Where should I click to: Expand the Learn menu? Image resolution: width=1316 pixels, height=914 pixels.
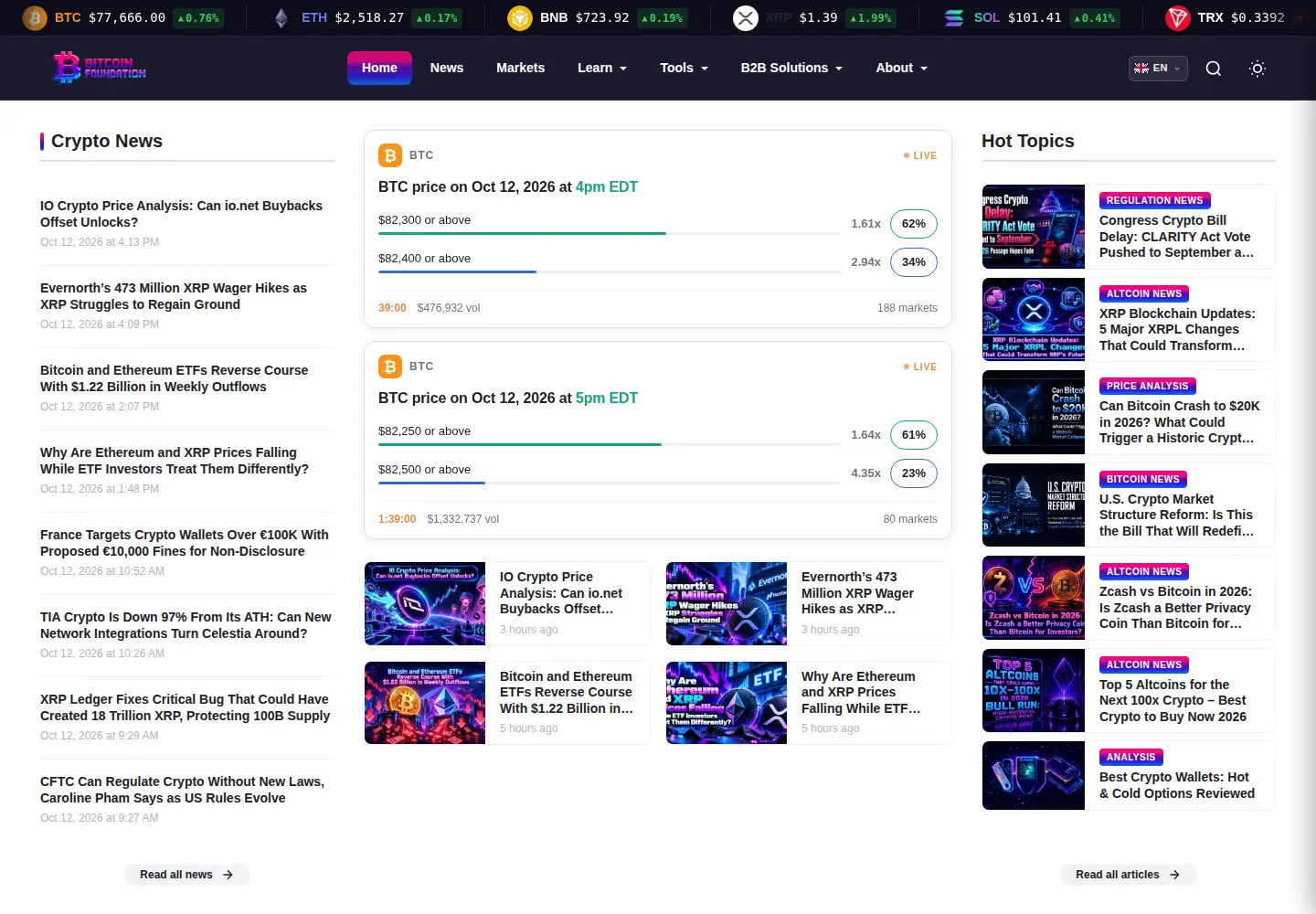tap(602, 68)
